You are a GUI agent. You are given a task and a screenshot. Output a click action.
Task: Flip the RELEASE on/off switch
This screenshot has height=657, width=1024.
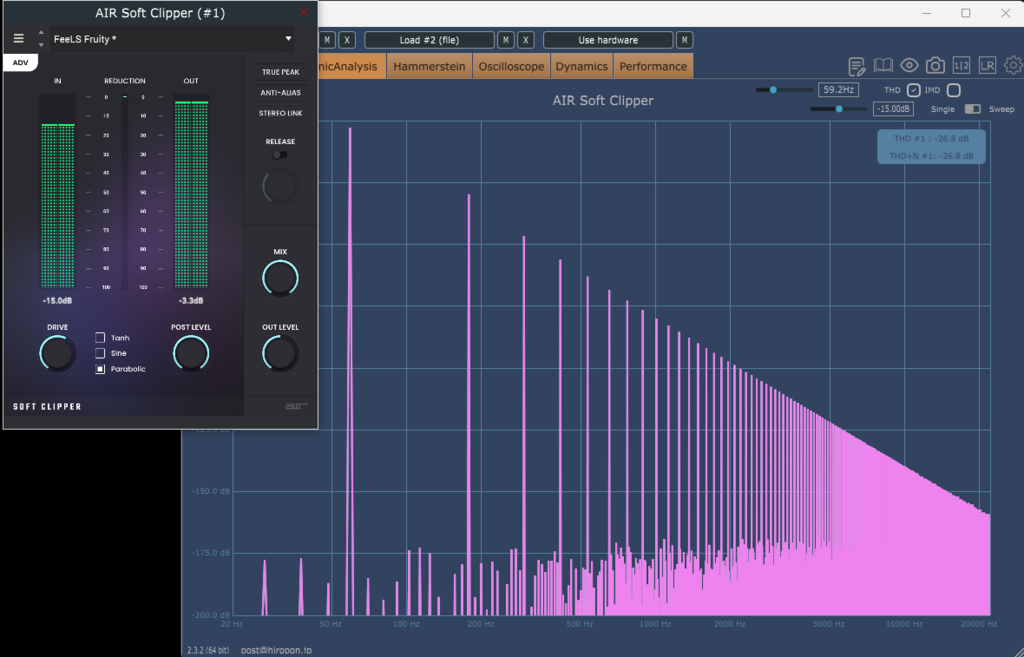[x=280, y=155]
